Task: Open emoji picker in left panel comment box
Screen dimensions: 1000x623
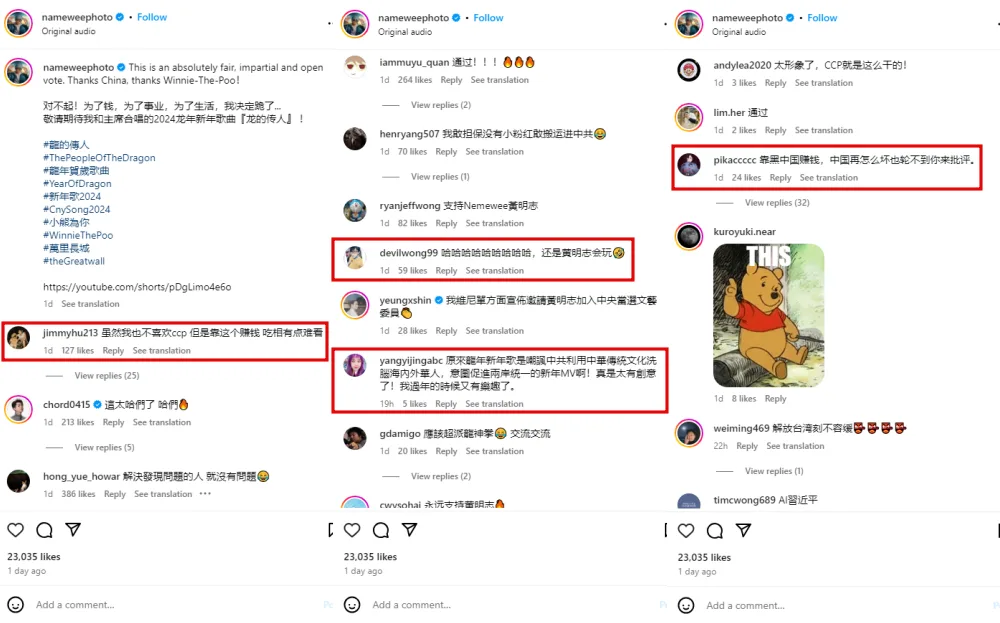Action: click(x=15, y=605)
